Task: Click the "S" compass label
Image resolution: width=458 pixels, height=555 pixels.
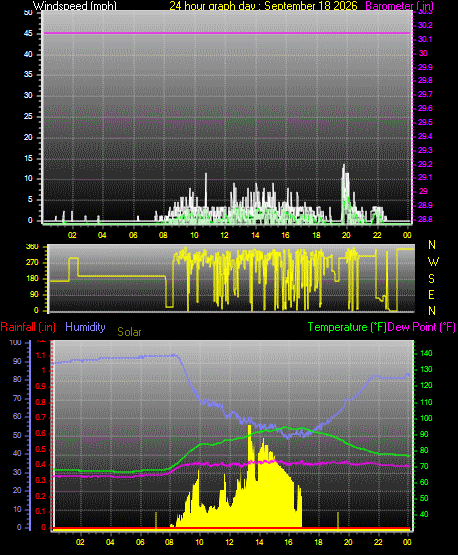Action: tap(431, 279)
